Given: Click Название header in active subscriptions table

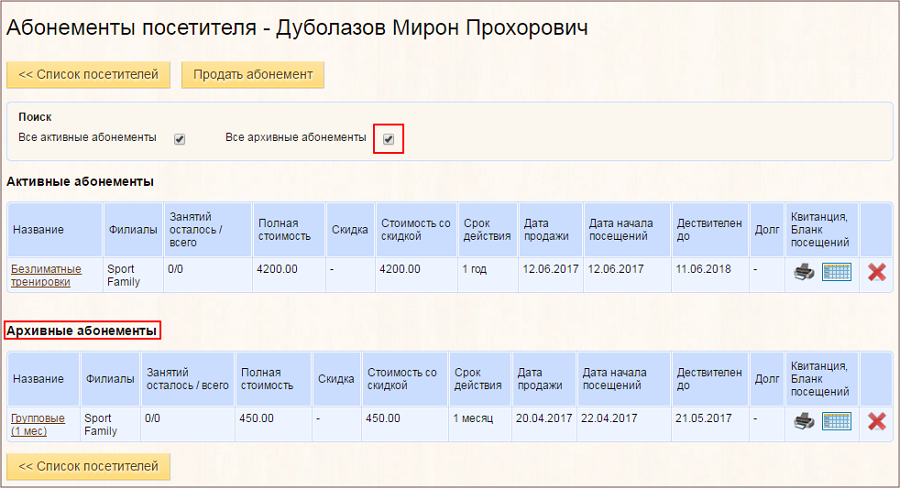Looking at the screenshot, I should (x=38, y=230).
